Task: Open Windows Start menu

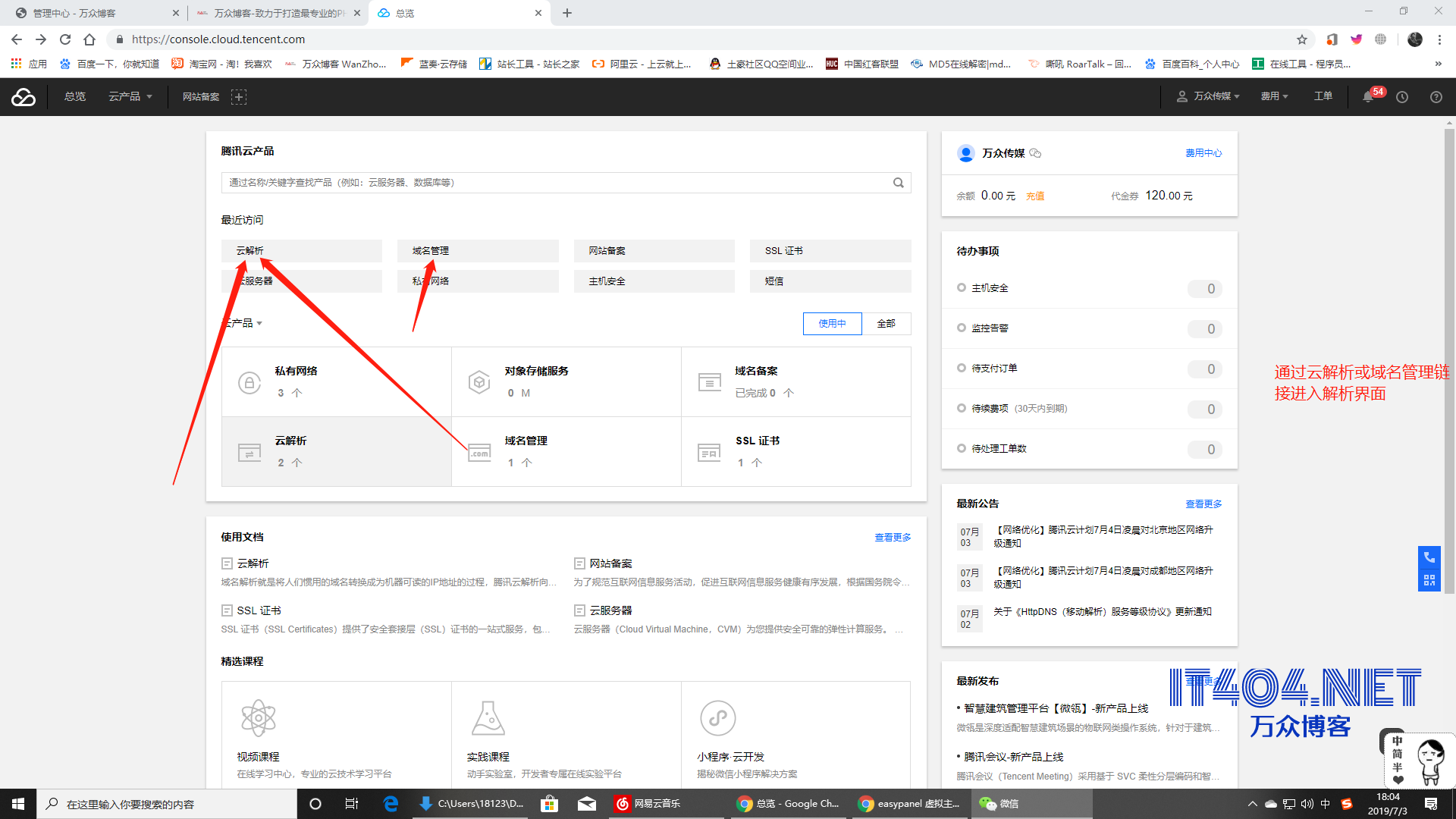Action: [x=18, y=804]
